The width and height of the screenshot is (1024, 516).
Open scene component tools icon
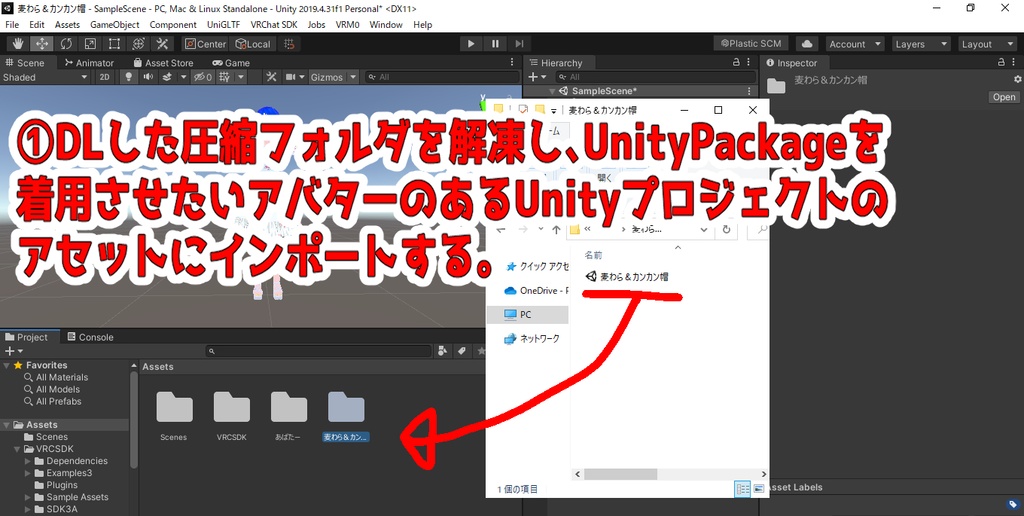[x=272, y=77]
